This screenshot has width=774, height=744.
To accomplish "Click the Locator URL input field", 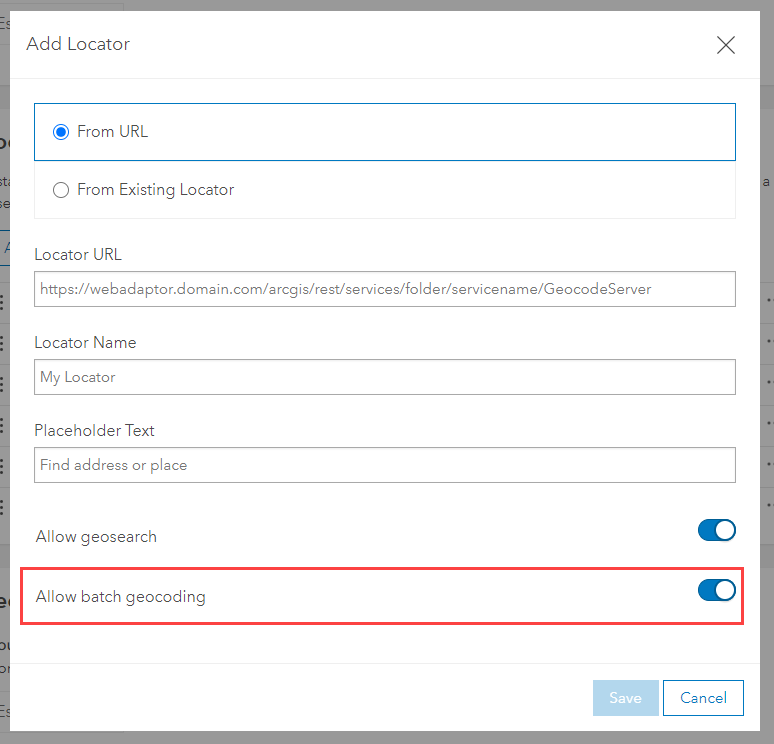I will [385, 289].
